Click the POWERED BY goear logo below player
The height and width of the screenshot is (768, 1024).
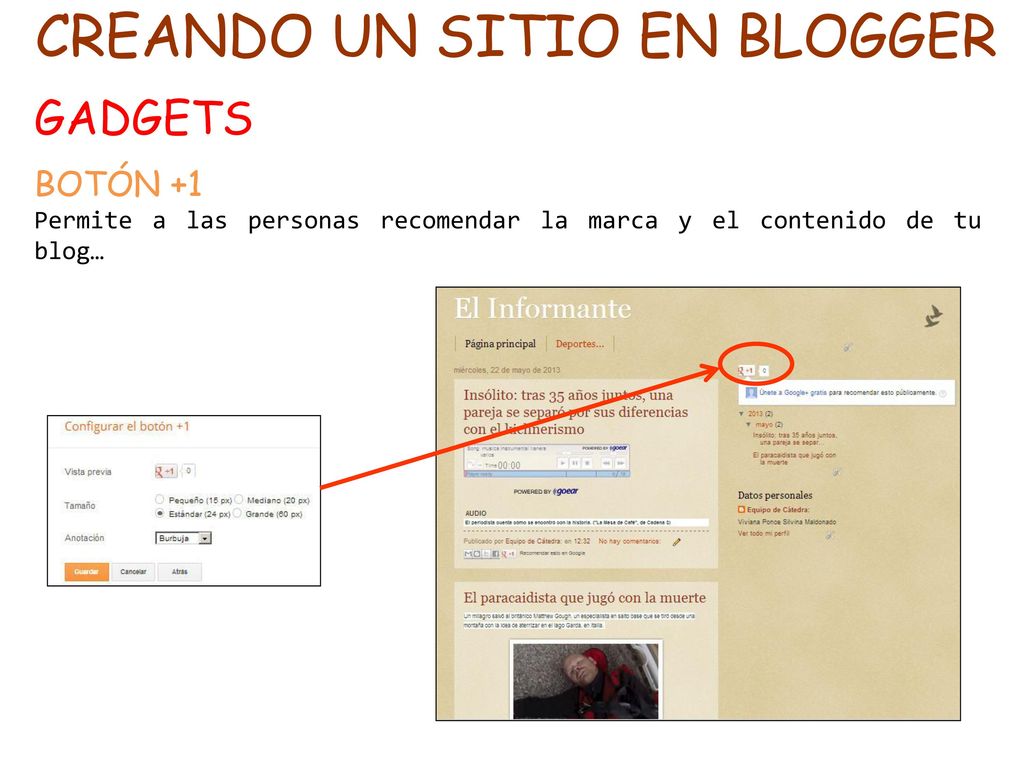[546, 491]
